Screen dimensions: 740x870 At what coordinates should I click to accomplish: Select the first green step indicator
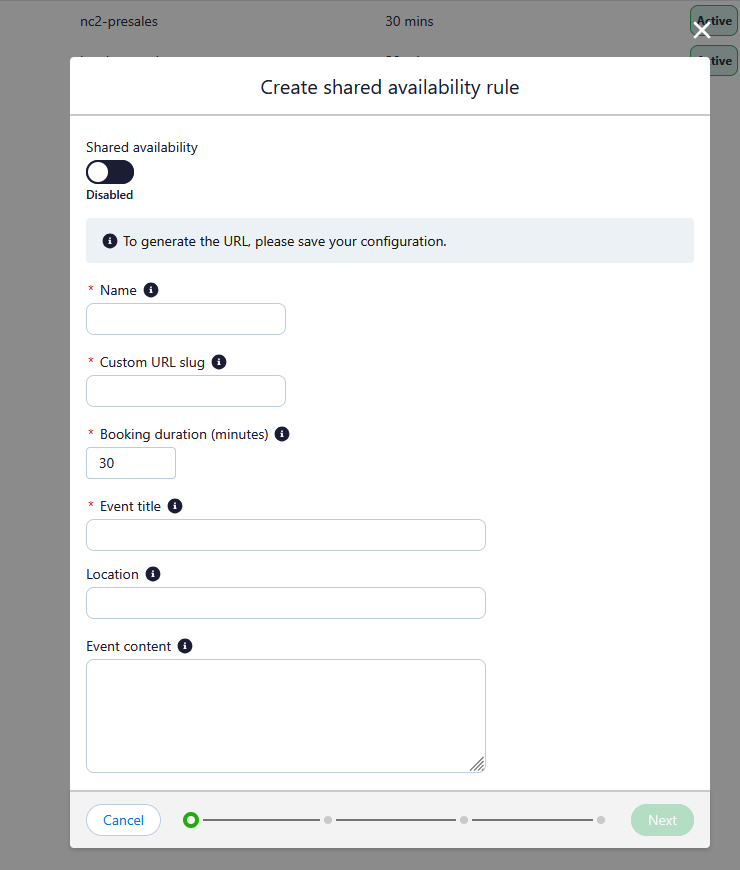click(x=191, y=820)
